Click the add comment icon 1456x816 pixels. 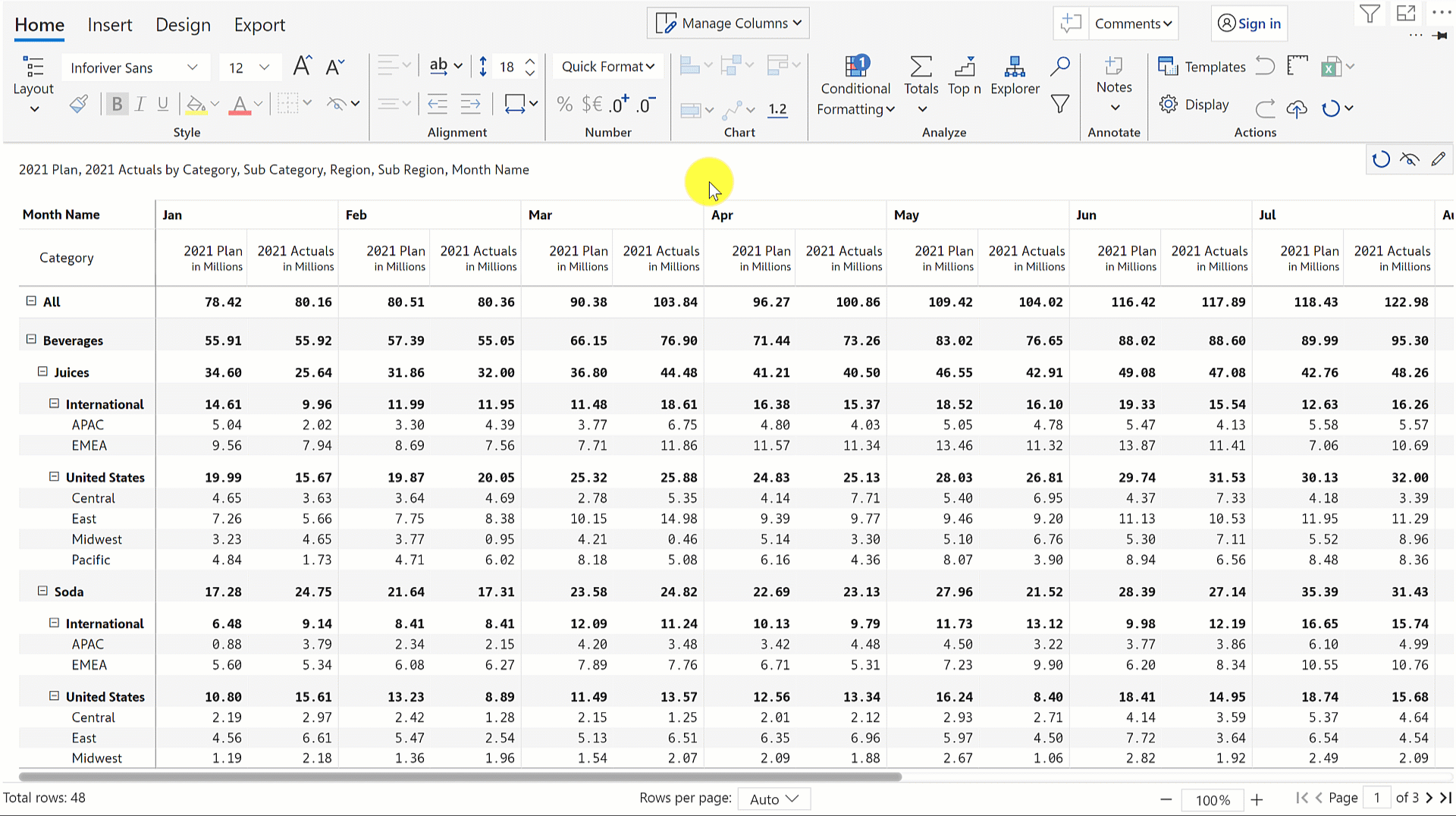point(1071,24)
